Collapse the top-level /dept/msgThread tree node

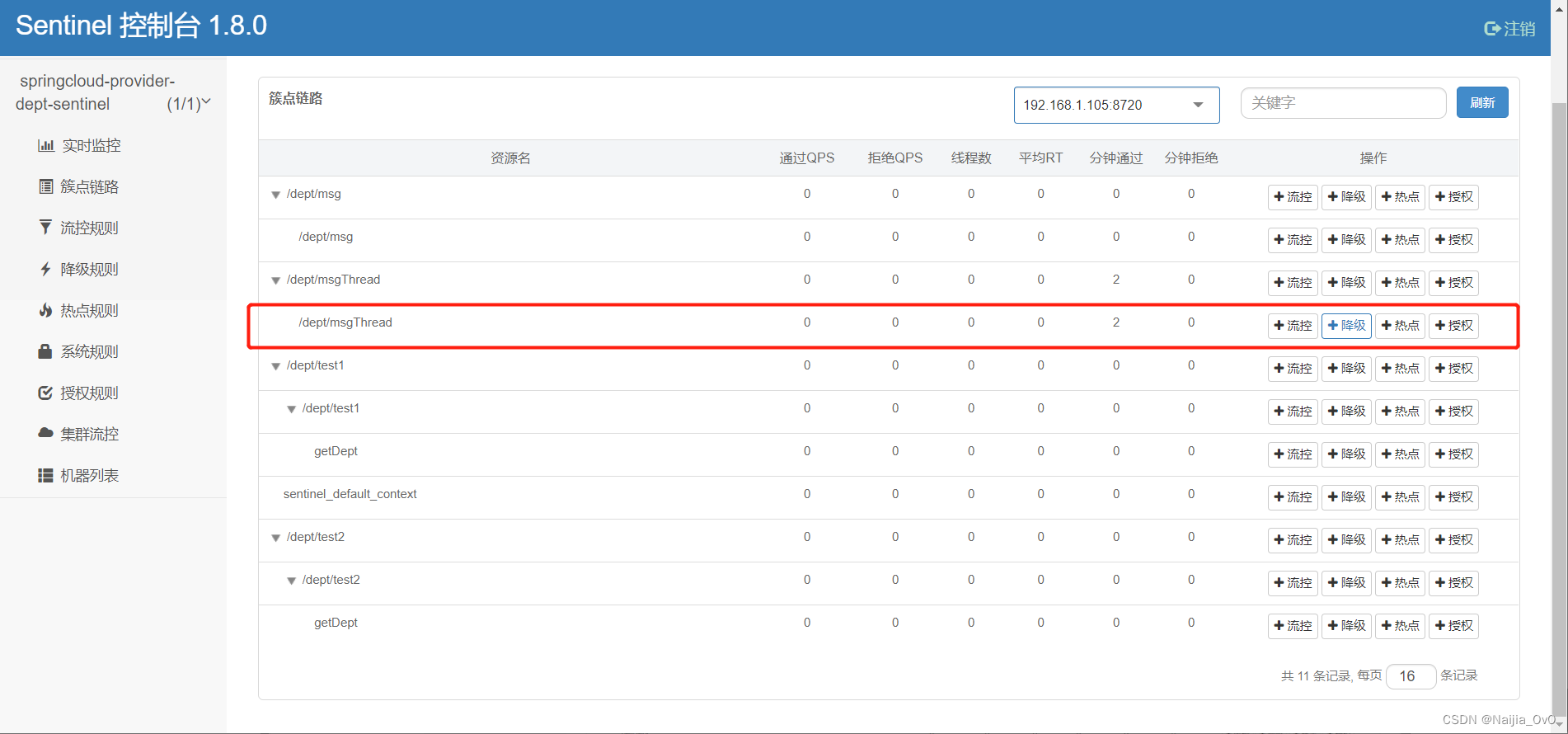coord(276,281)
